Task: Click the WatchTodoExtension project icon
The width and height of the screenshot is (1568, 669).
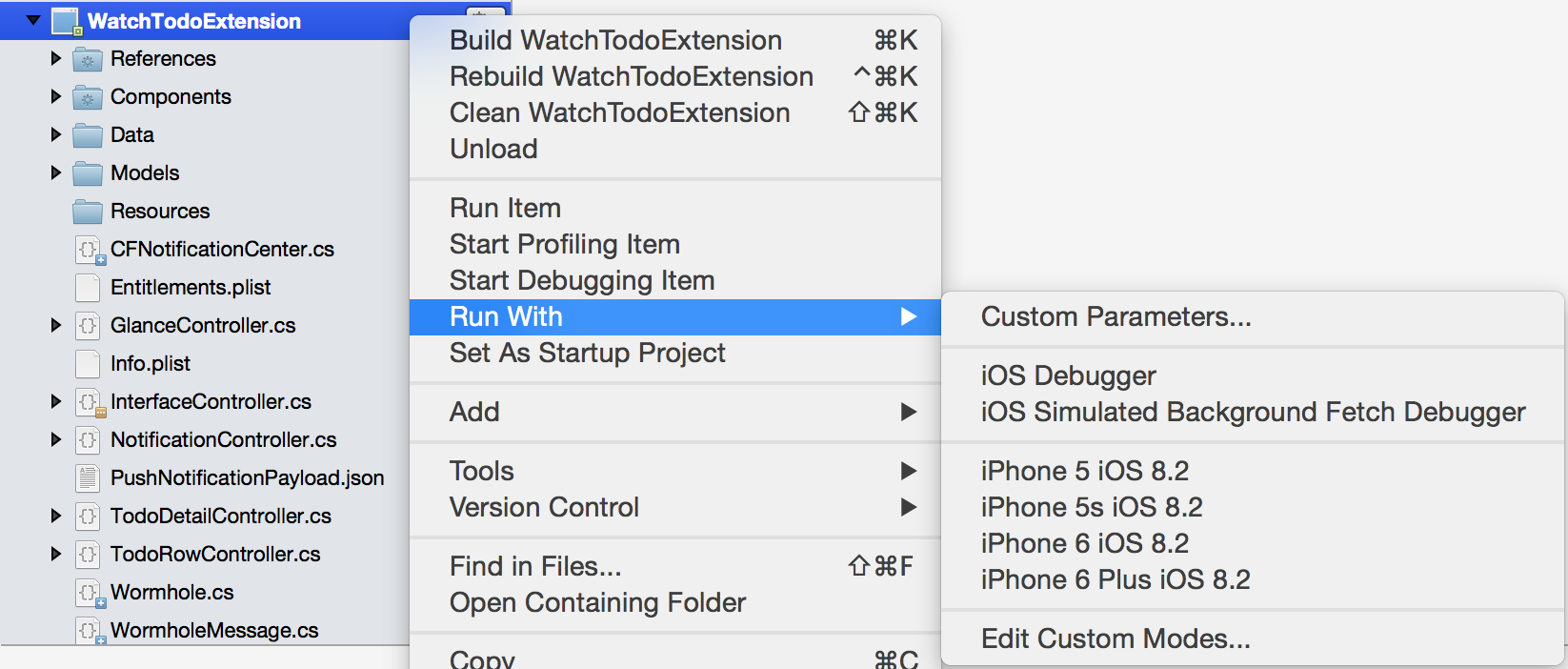Action: click(66, 21)
